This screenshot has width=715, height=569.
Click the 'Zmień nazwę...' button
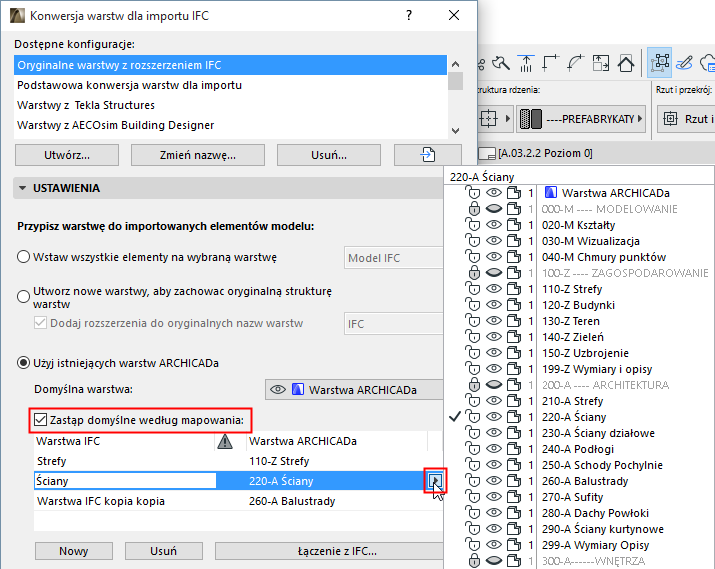click(198, 155)
